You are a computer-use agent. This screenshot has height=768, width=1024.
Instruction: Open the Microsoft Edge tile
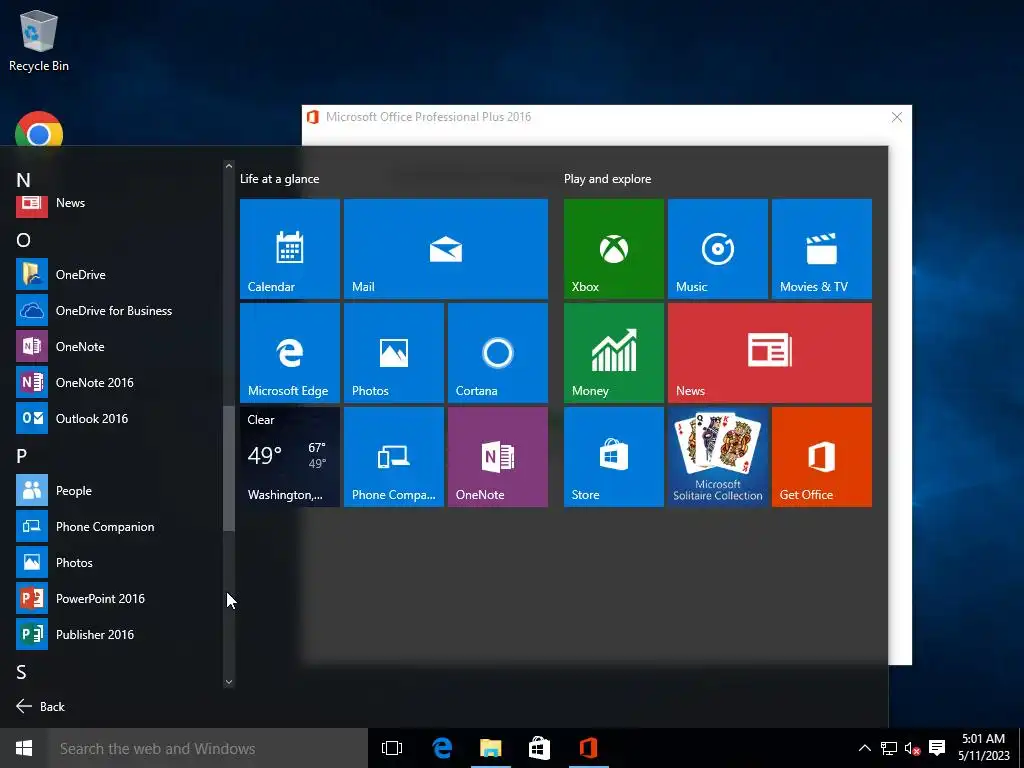(290, 353)
